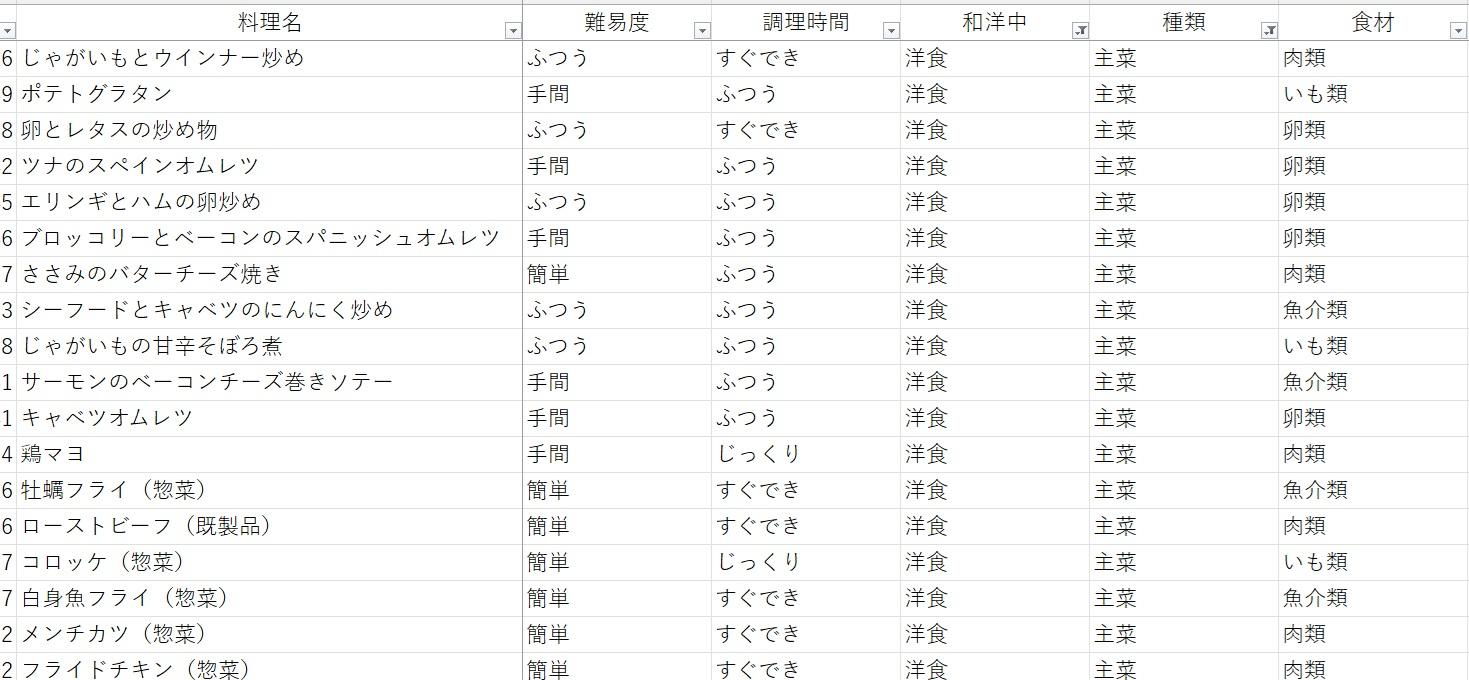Open the 難易度 column filter dropdown
This screenshot has width=1469, height=680.
702,31
